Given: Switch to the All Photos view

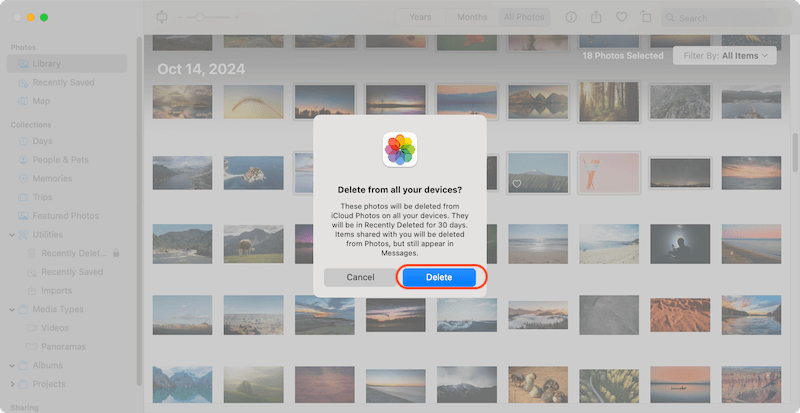Looking at the screenshot, I should [x=524, y=17].
